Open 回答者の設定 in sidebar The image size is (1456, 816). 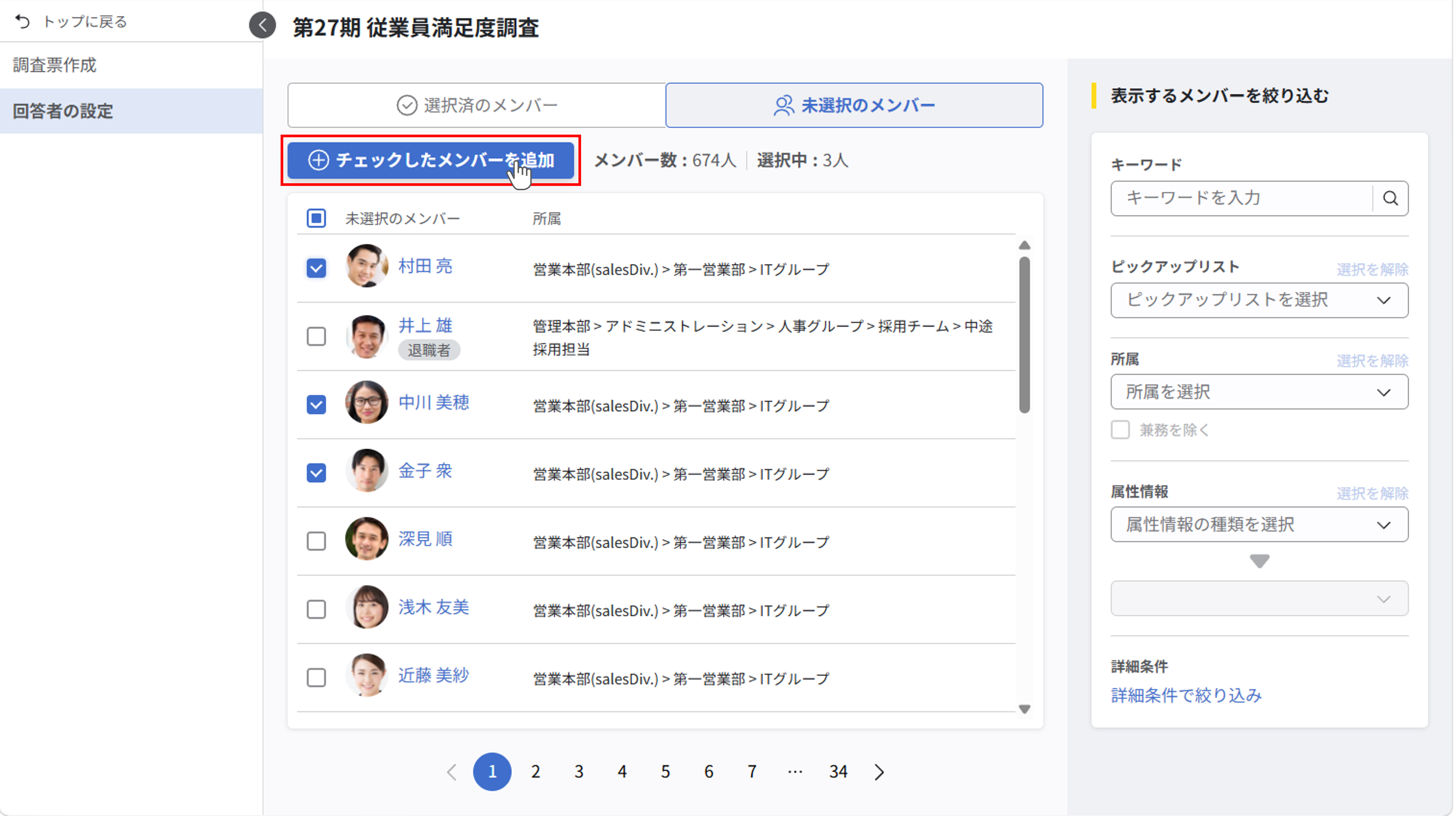point(131,111)
